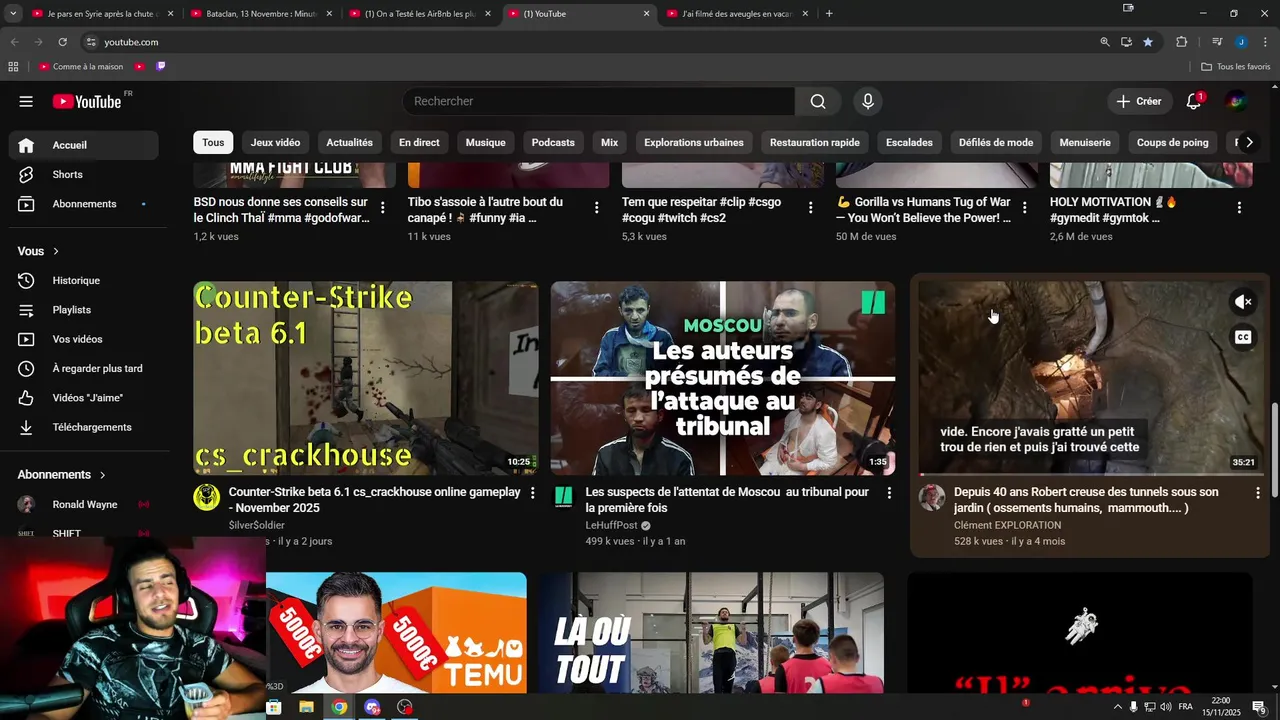Open options menu for Tibo s'assoie short
The width and height of the screenshot is (1280, 720).
coord(597,208)
